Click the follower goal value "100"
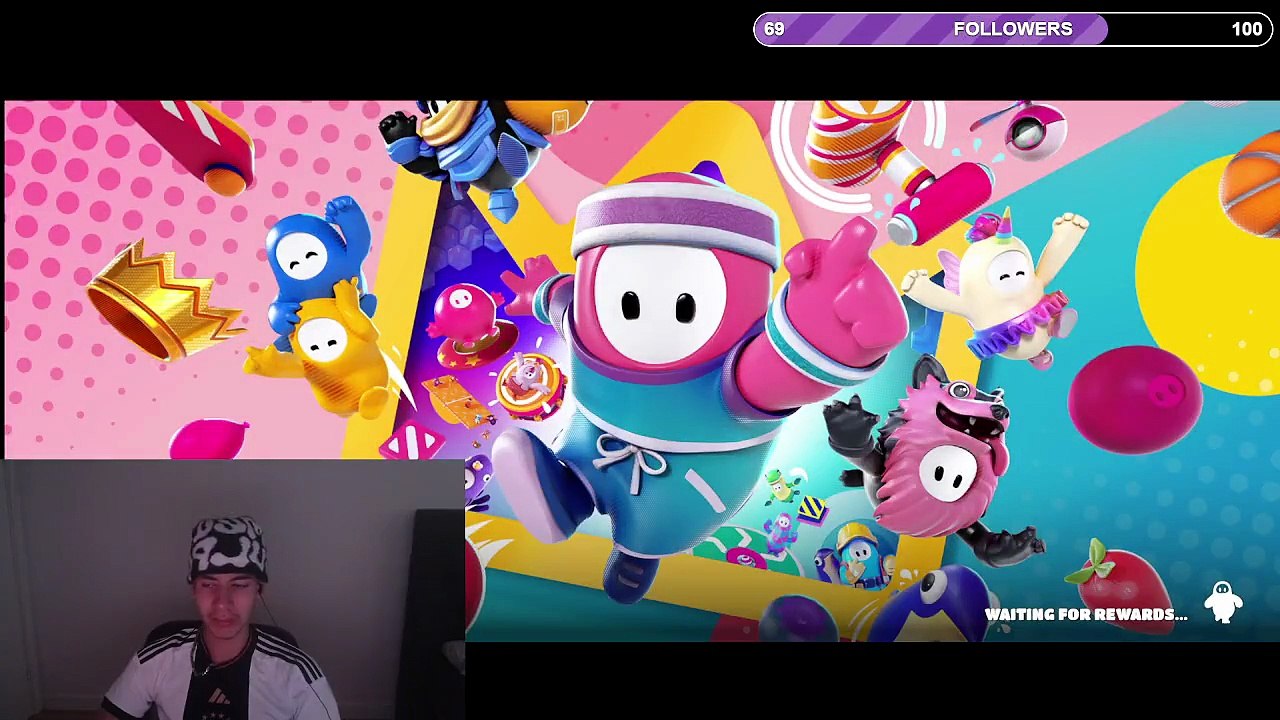1280x720 pixels. [x=1246, y=29]
